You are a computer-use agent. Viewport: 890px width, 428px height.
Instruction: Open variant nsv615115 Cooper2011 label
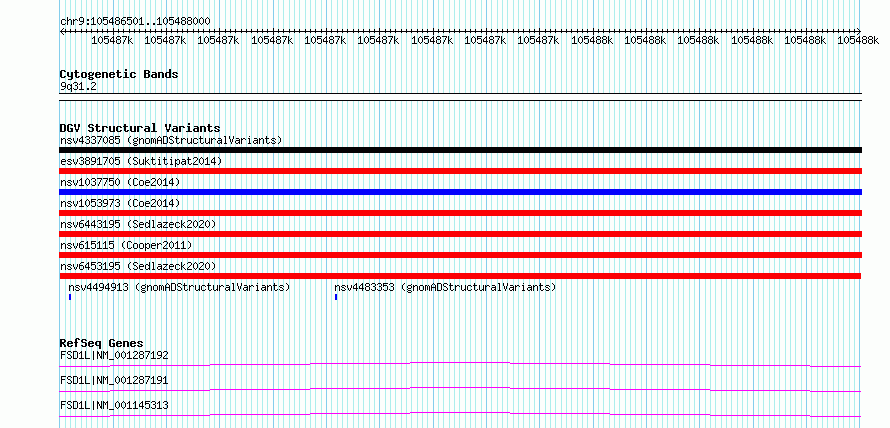click(x=126, y=245)
